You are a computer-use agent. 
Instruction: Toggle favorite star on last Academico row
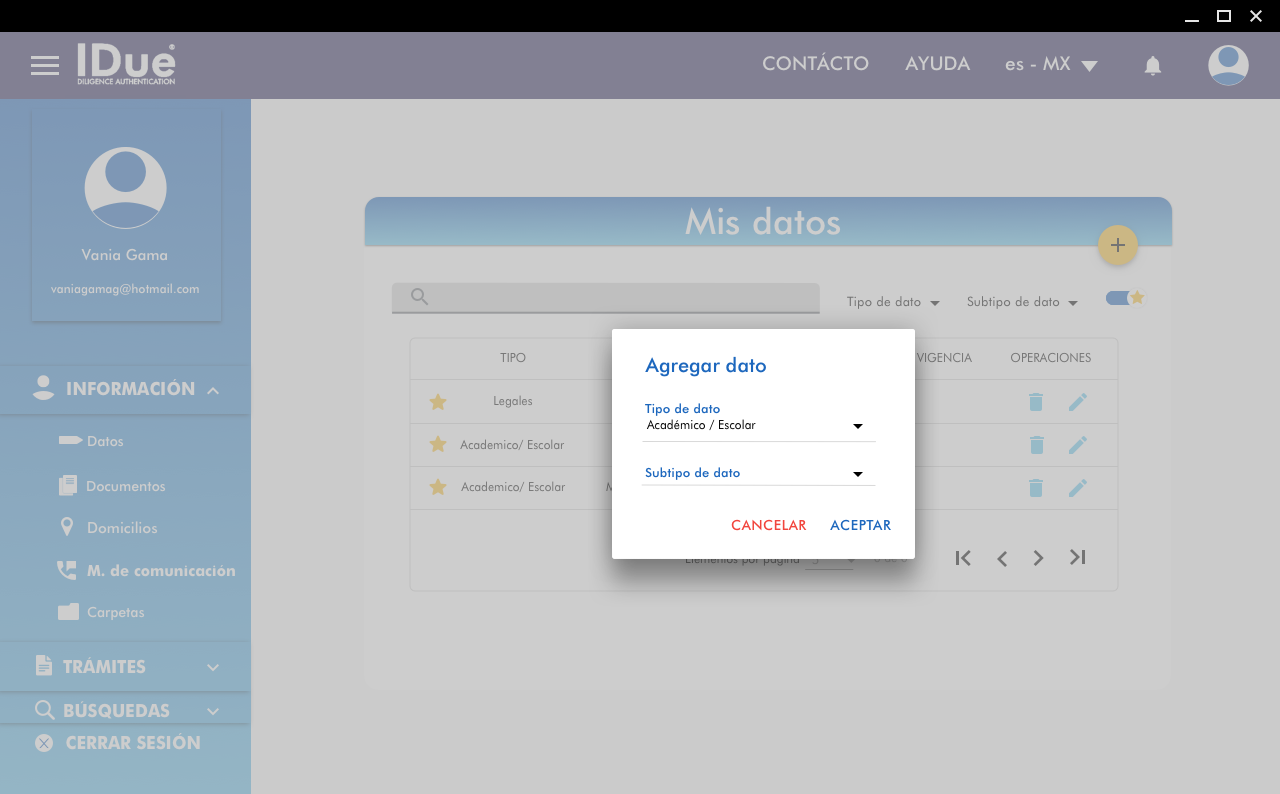[437, 487]
